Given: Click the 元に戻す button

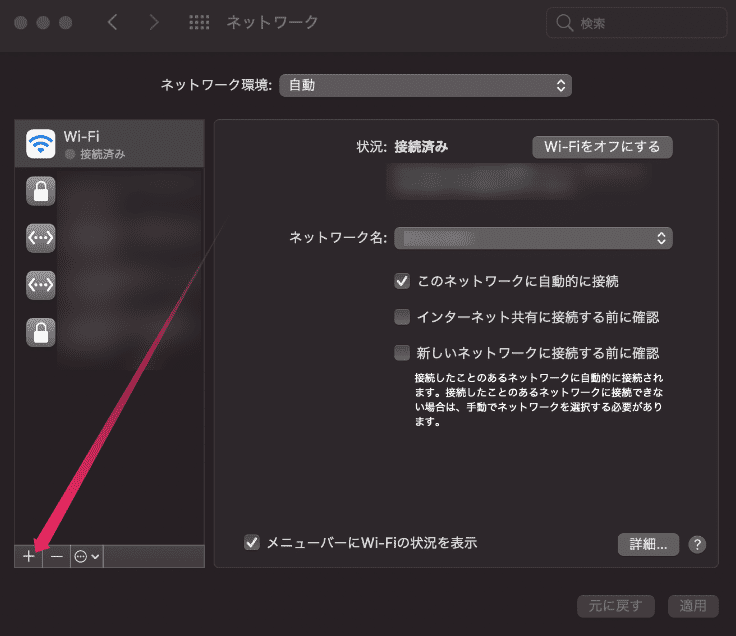Looking at the screenshot, I should click(615, 606).
